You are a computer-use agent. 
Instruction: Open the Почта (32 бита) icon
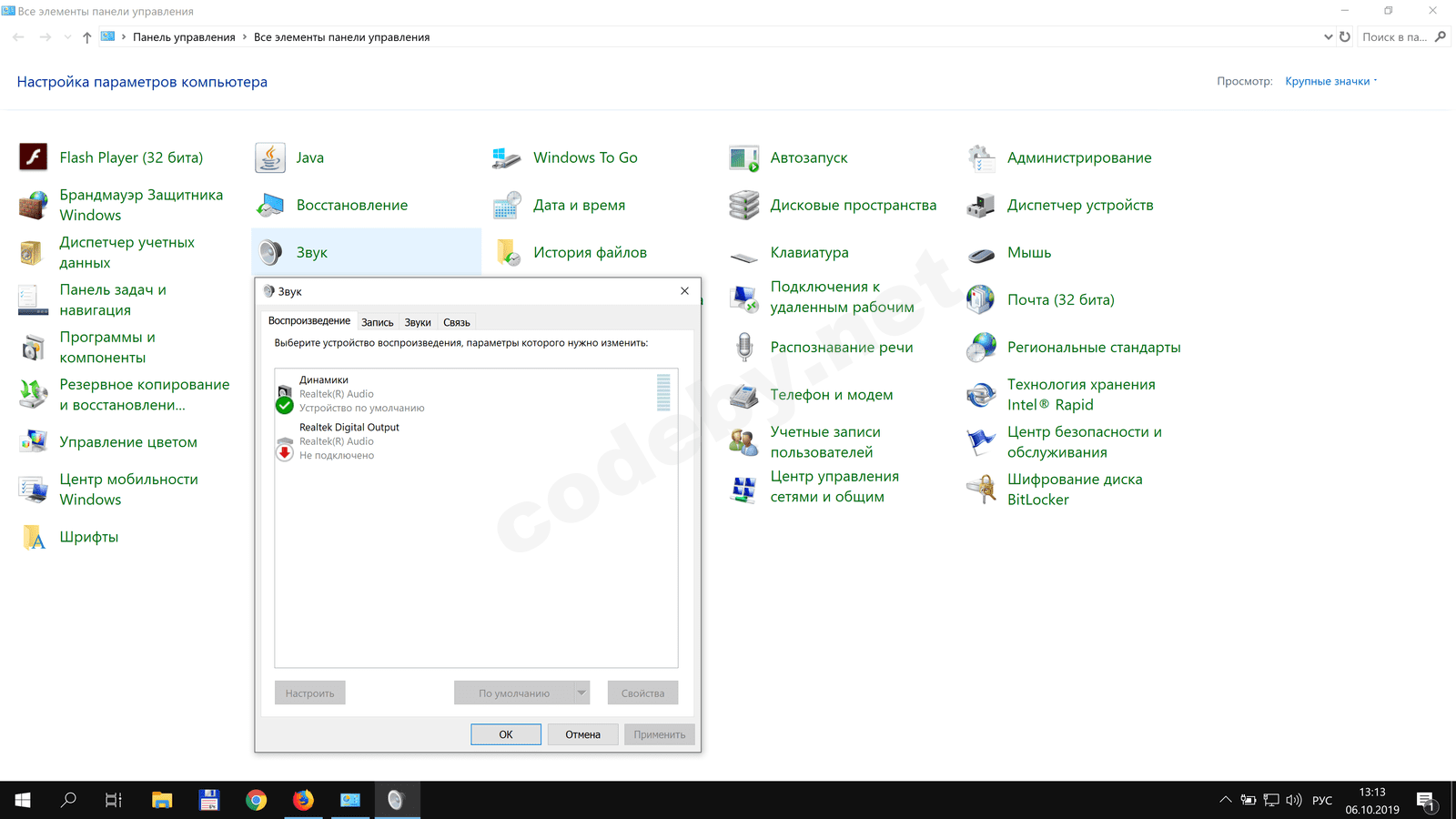pos(981,299)
